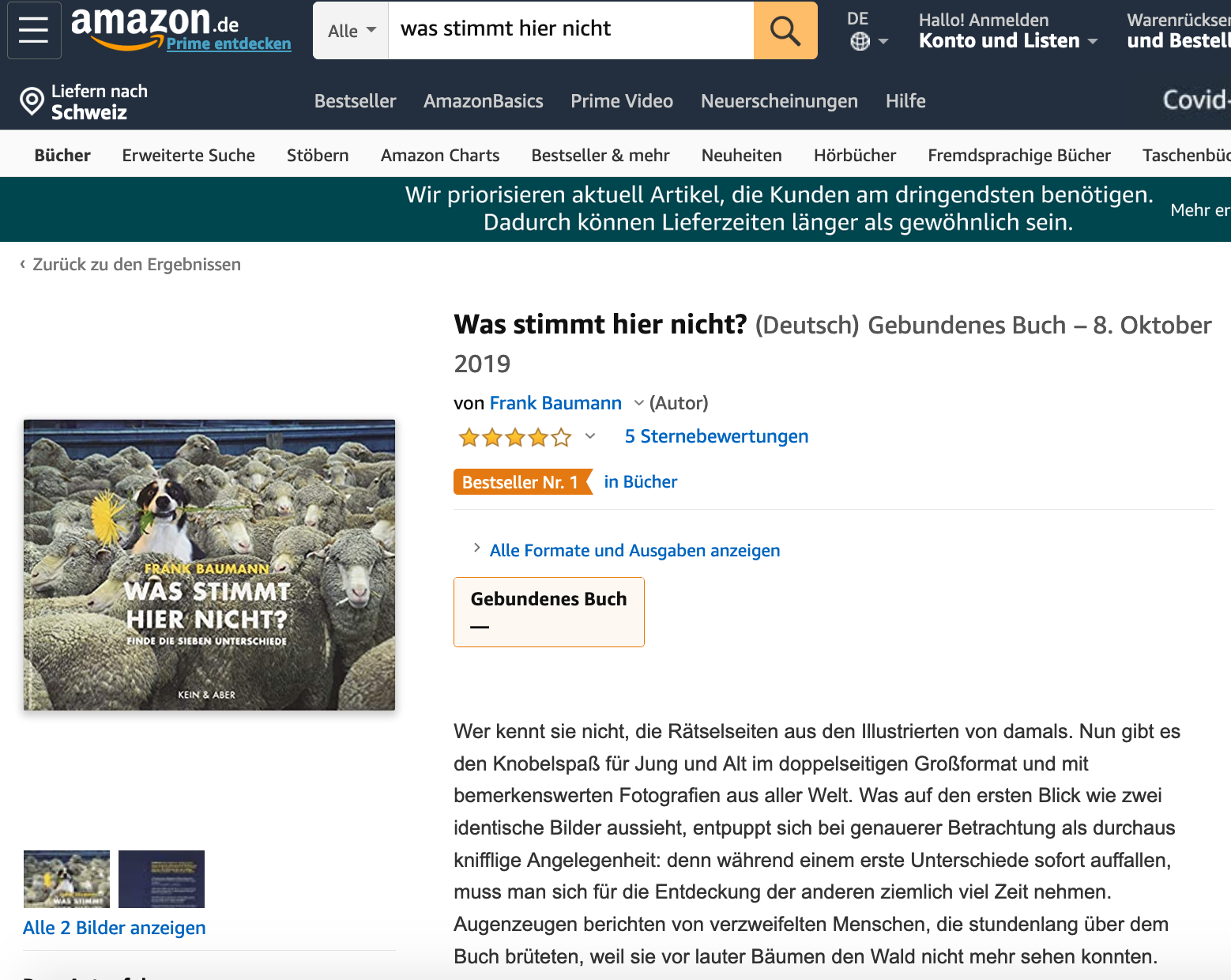Open the Alle search category dropdown
The width and height of the screenshot is (1231, 980).
[351, 31]
